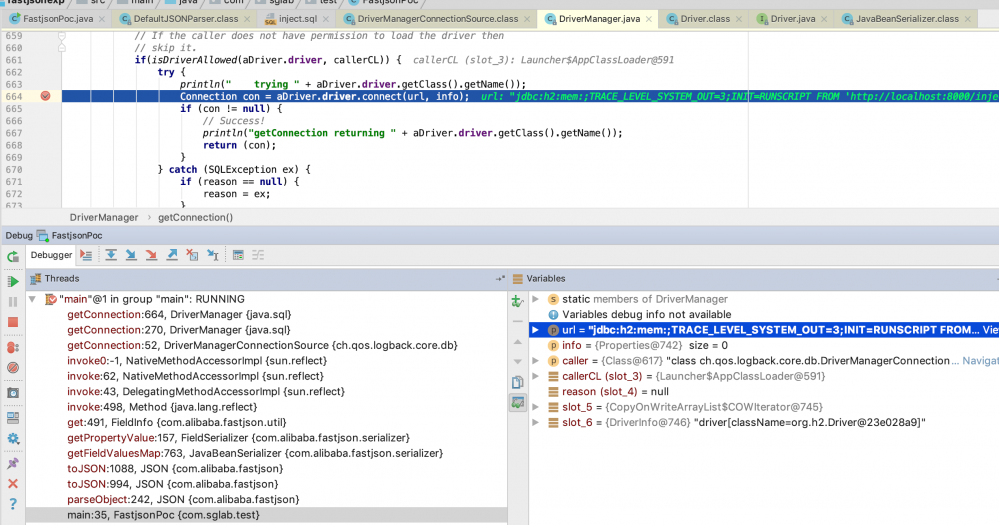Screen dimensions: 999x525
Task: Take thread dump camera icon
Action: 13,393
